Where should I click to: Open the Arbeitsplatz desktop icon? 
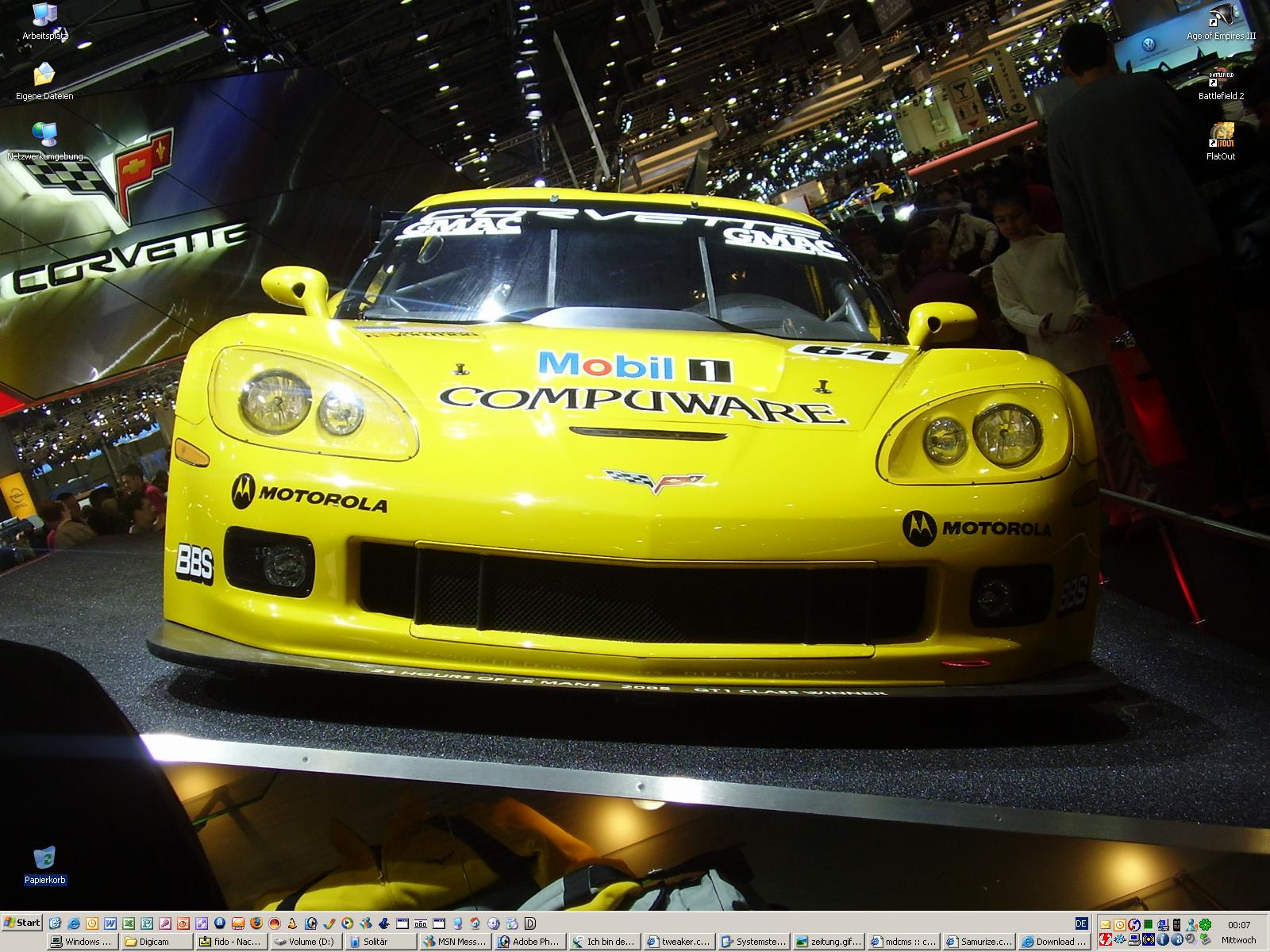click(x=44, y=16)
